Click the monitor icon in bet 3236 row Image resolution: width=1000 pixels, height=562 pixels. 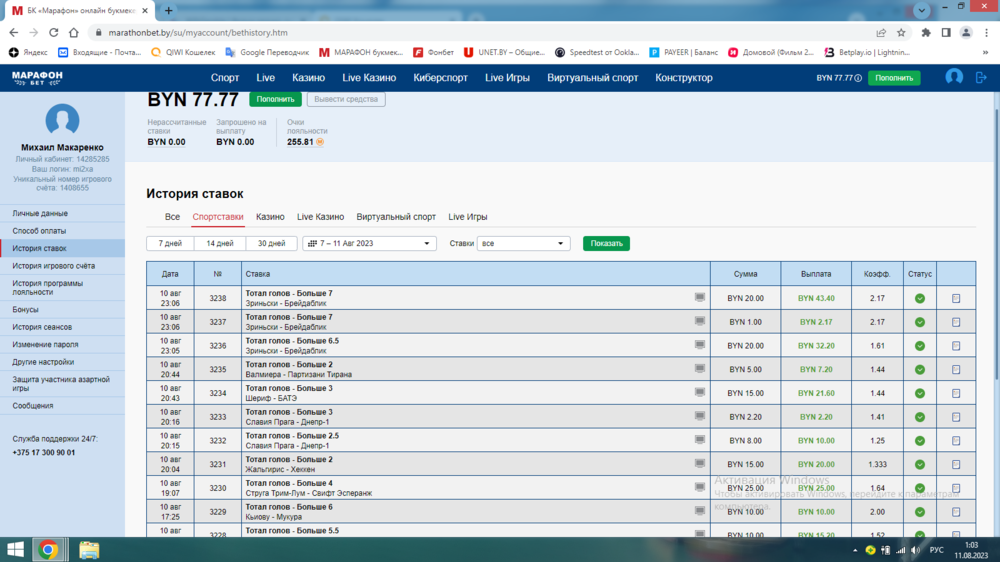tap(700, 345)
